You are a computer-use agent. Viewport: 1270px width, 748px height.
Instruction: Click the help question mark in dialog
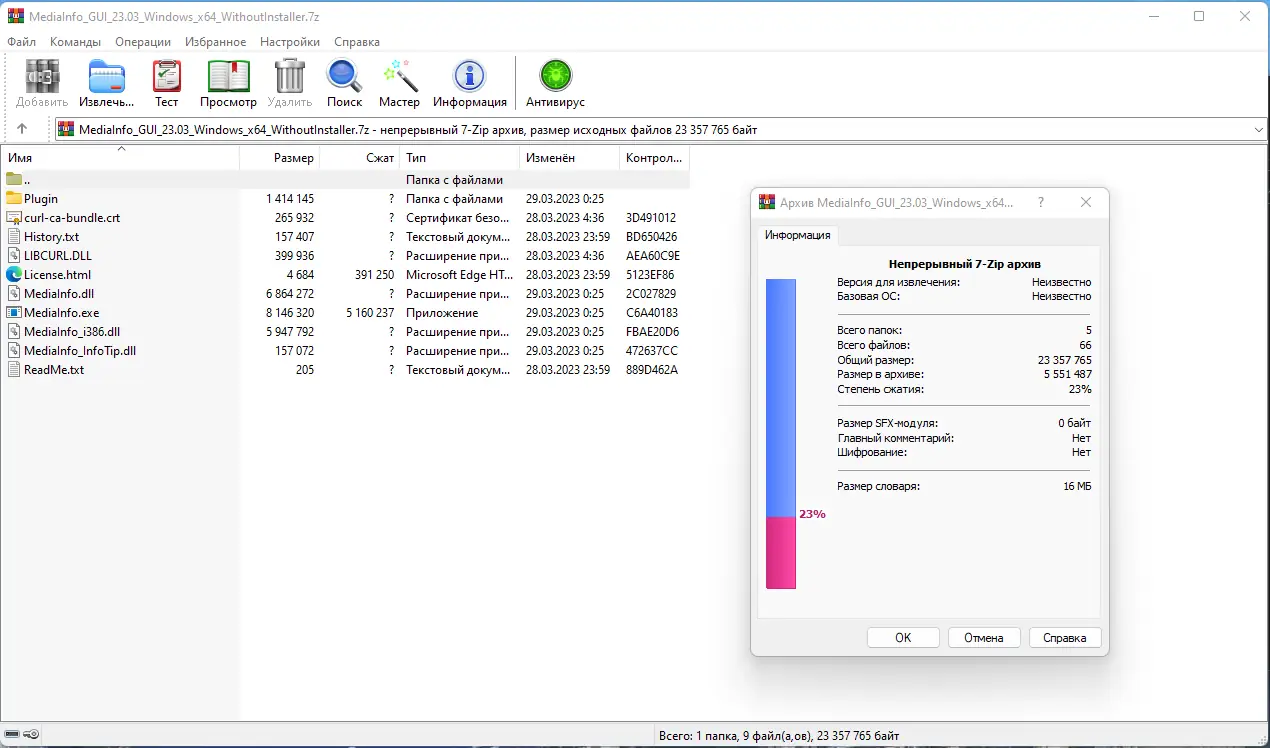tap(1041, 202)
